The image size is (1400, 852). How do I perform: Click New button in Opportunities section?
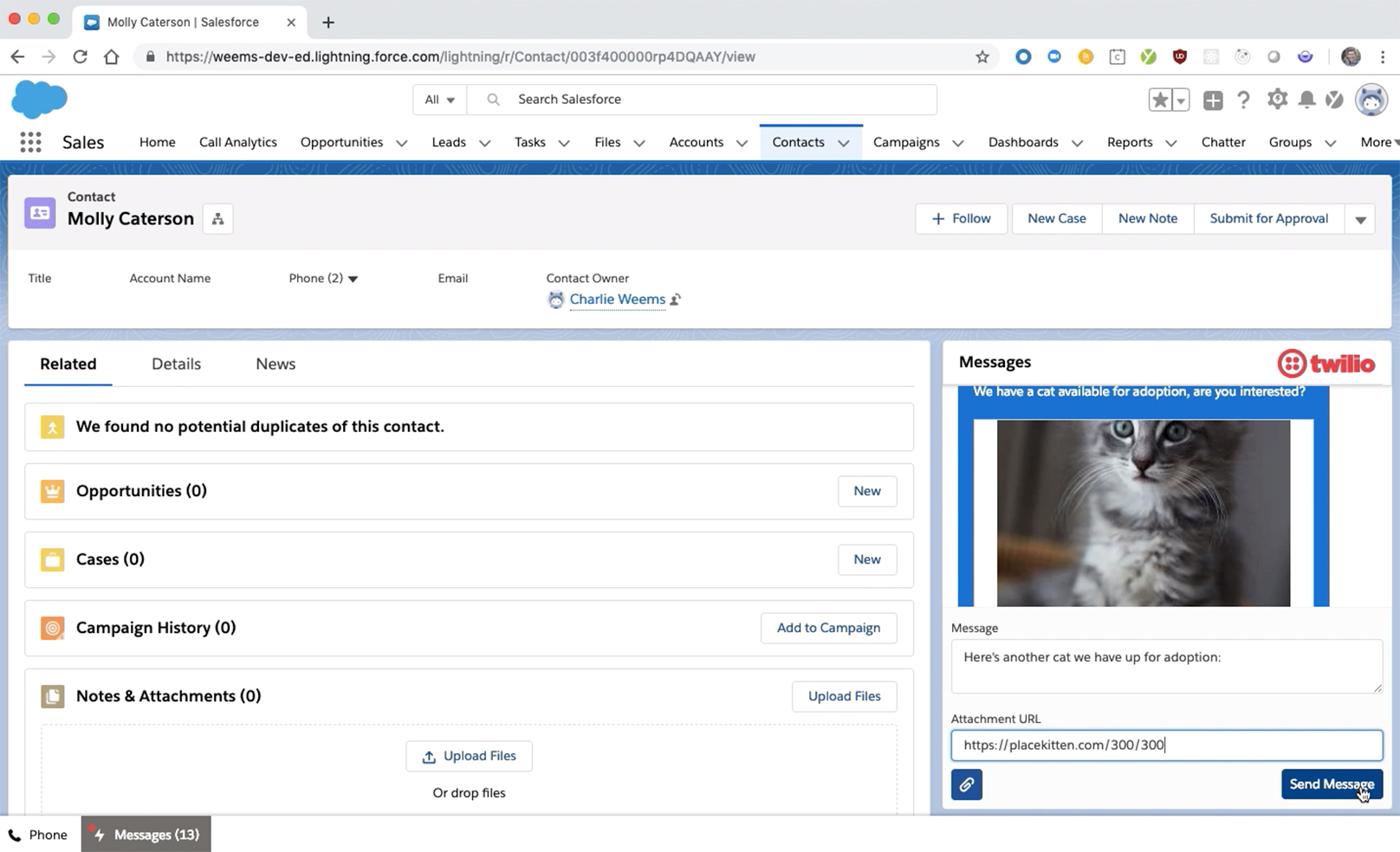867,491
